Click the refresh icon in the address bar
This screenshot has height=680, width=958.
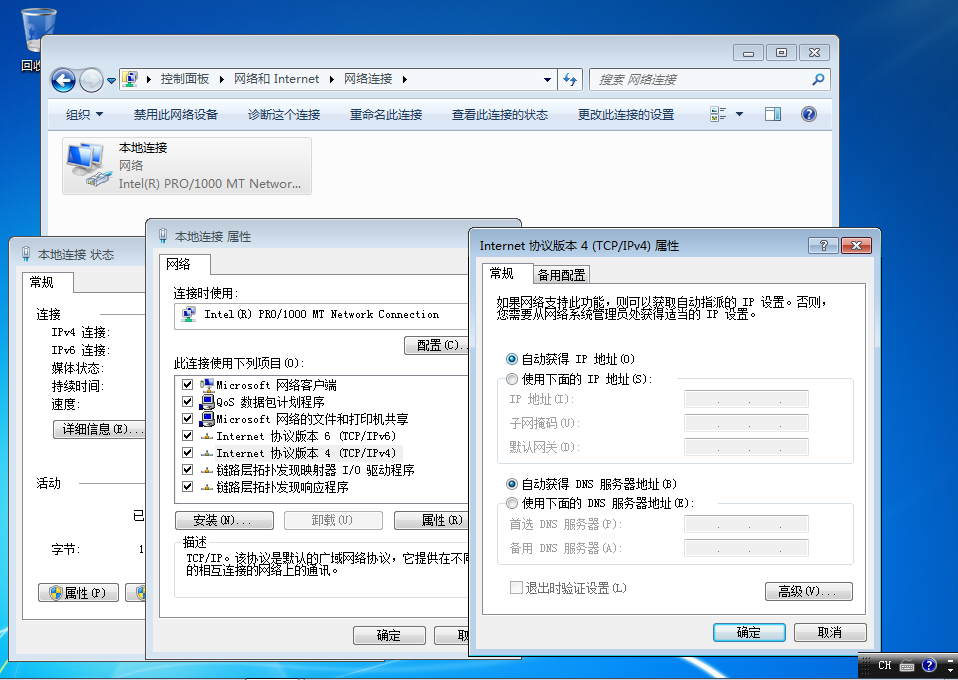coord(570,79)
